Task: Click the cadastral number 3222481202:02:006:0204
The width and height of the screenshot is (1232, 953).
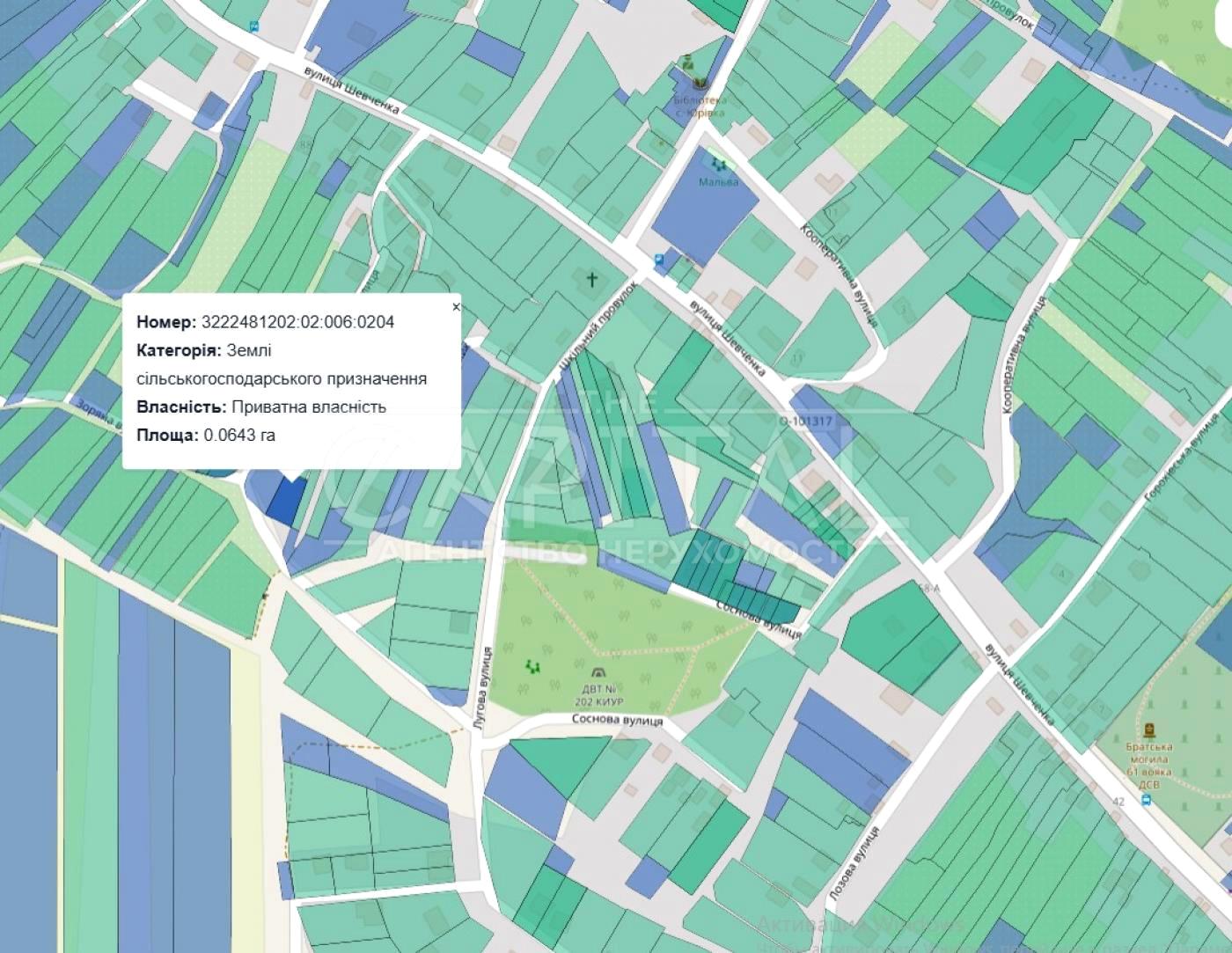Action: tap(297, 322)
